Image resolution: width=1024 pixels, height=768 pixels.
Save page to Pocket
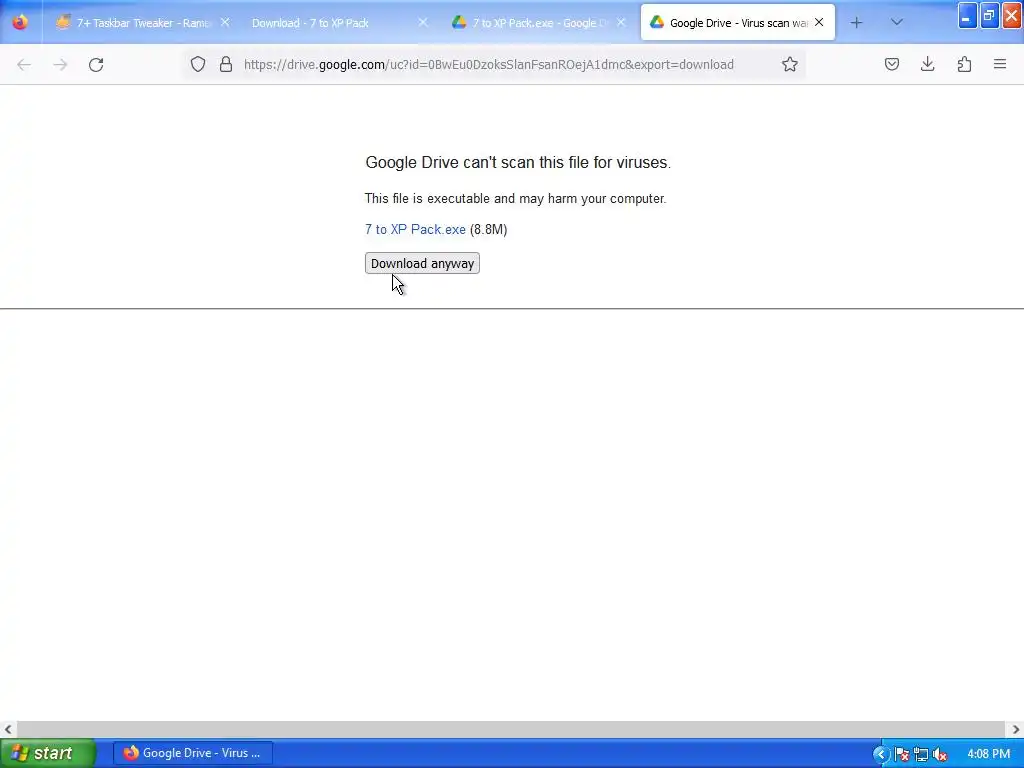[892, 64]
